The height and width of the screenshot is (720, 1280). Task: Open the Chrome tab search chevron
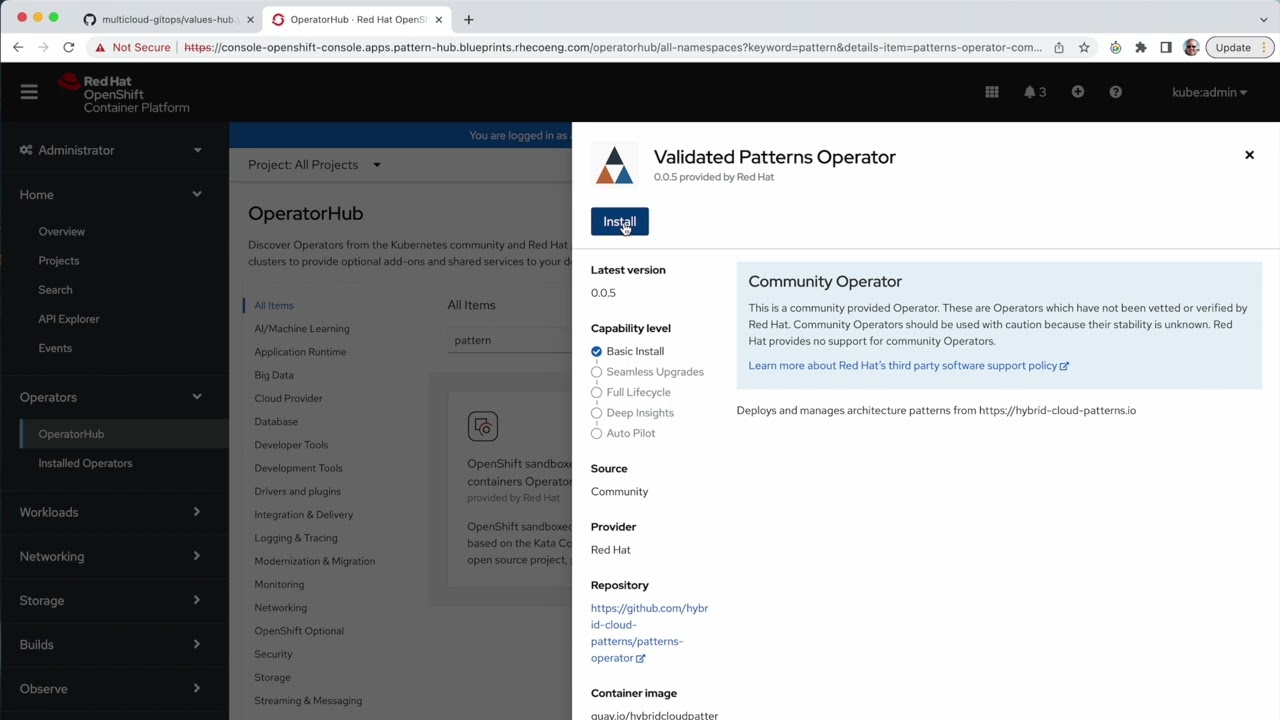1263,19
